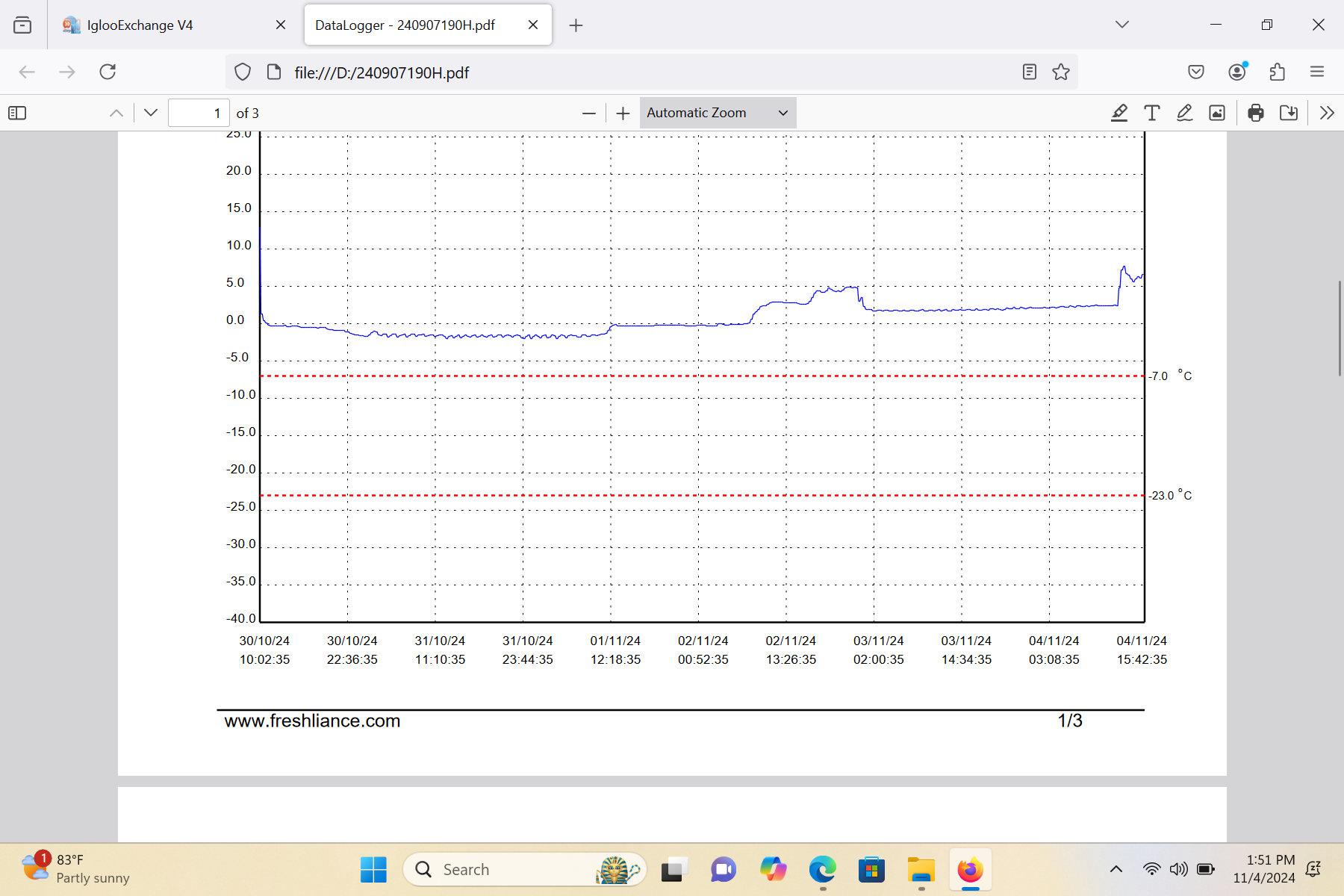Toggle the PDF sidebar

tap(17, 113)
